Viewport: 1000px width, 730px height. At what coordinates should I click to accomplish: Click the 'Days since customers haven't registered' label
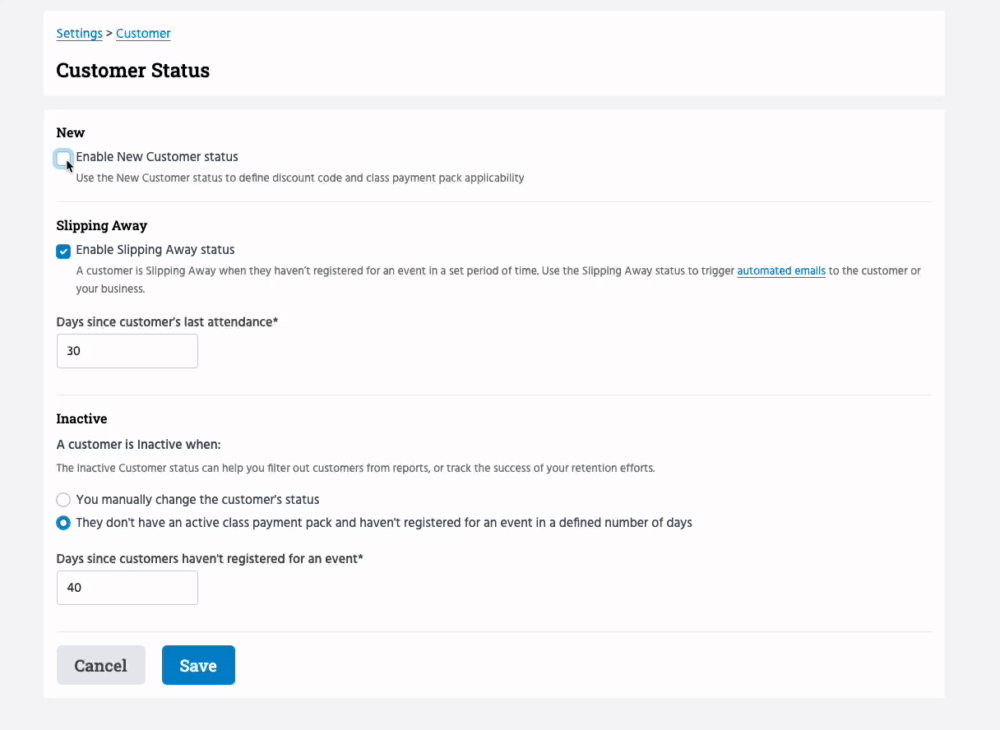[x=209, y=558]
